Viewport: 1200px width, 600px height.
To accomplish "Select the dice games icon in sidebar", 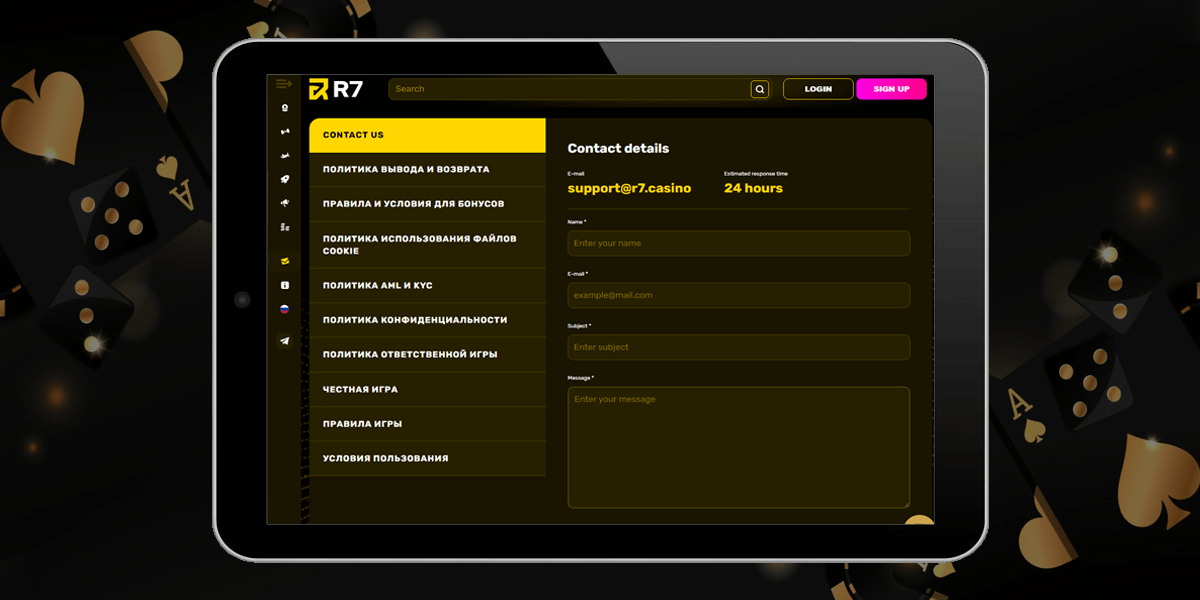I will 284,130.
